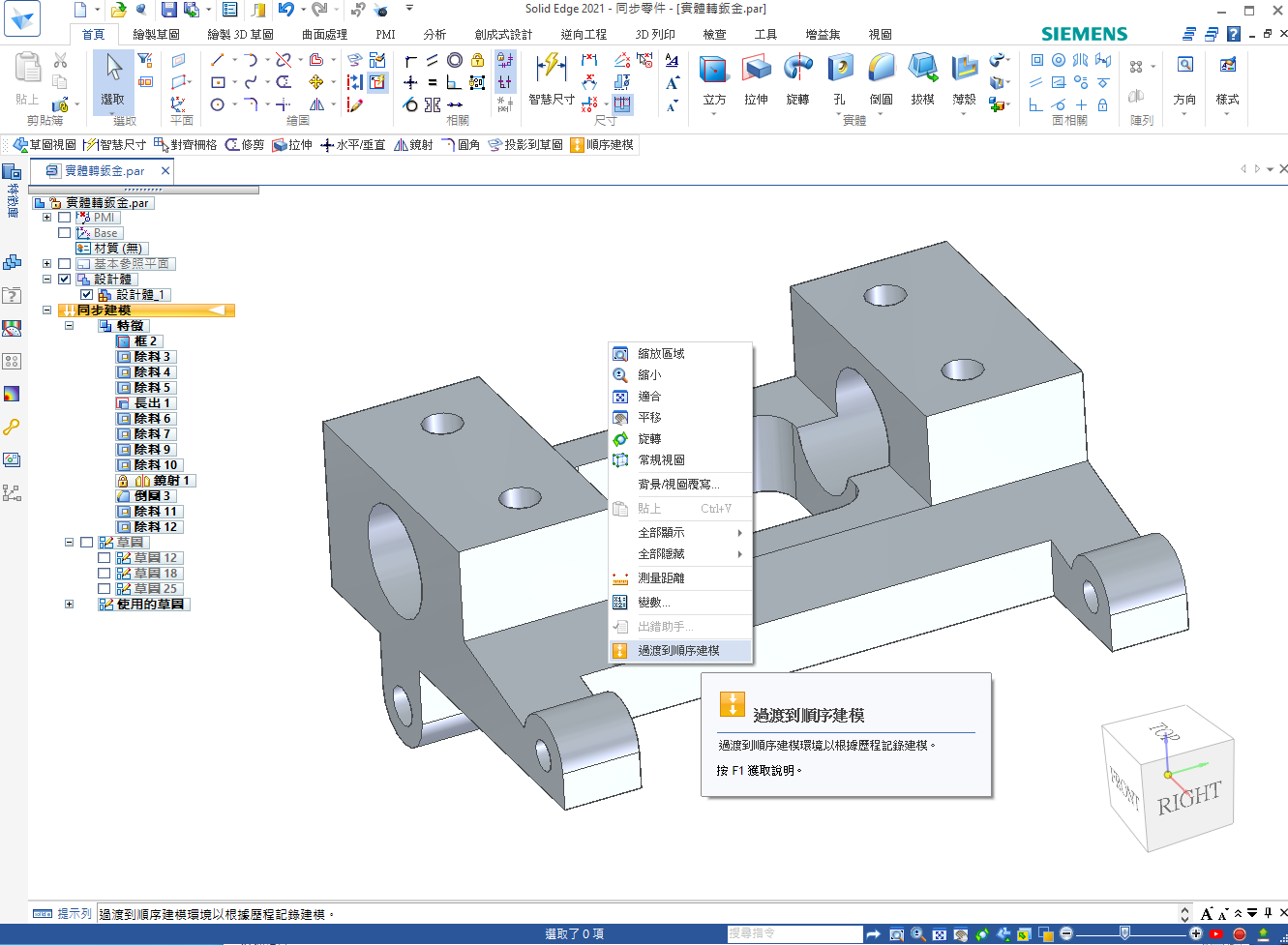Click the 樣式 styles icon
Screen dimensions: 1288x945
1227,66
